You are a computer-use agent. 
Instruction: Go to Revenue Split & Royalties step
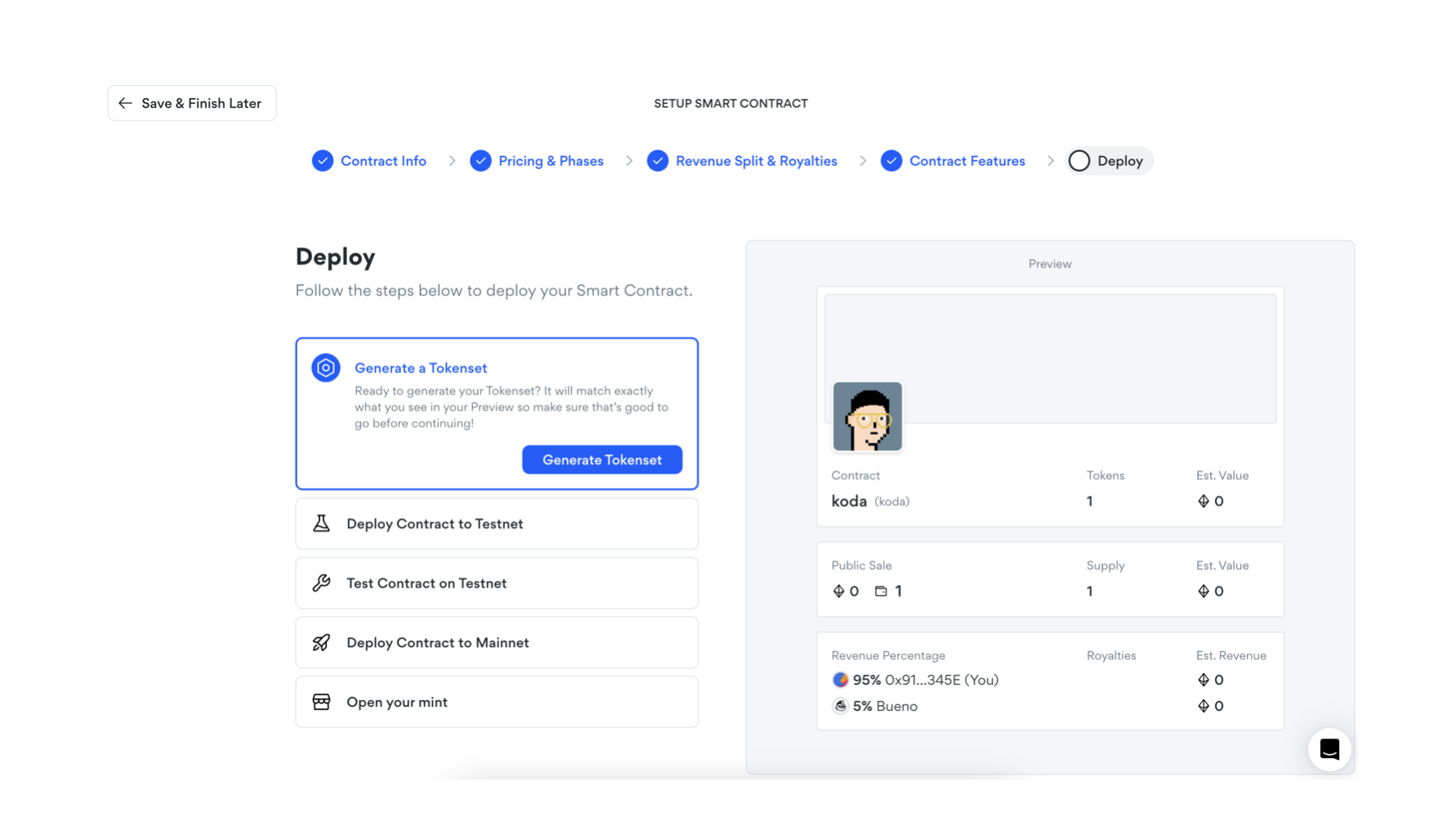pos(756,161)
